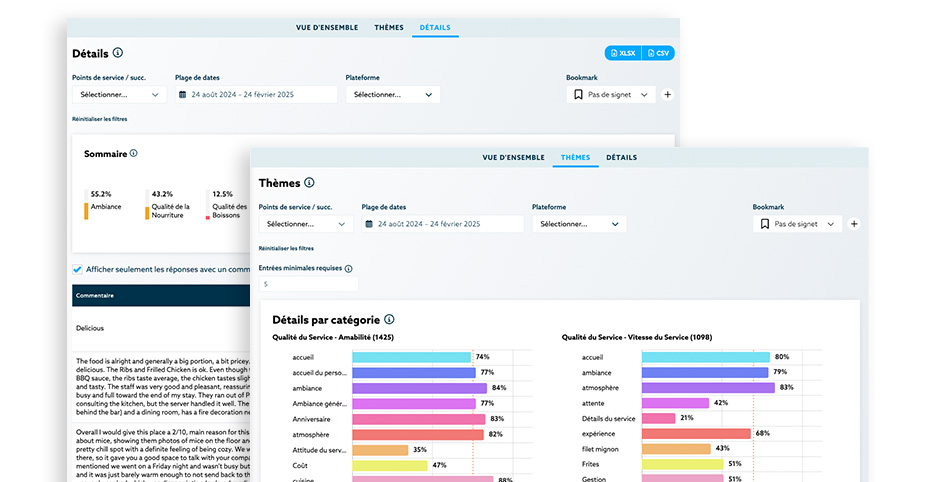Open Plateforme dropdown in Détails window
This screenshot has width=930, height=482.
tap(393, 94)
